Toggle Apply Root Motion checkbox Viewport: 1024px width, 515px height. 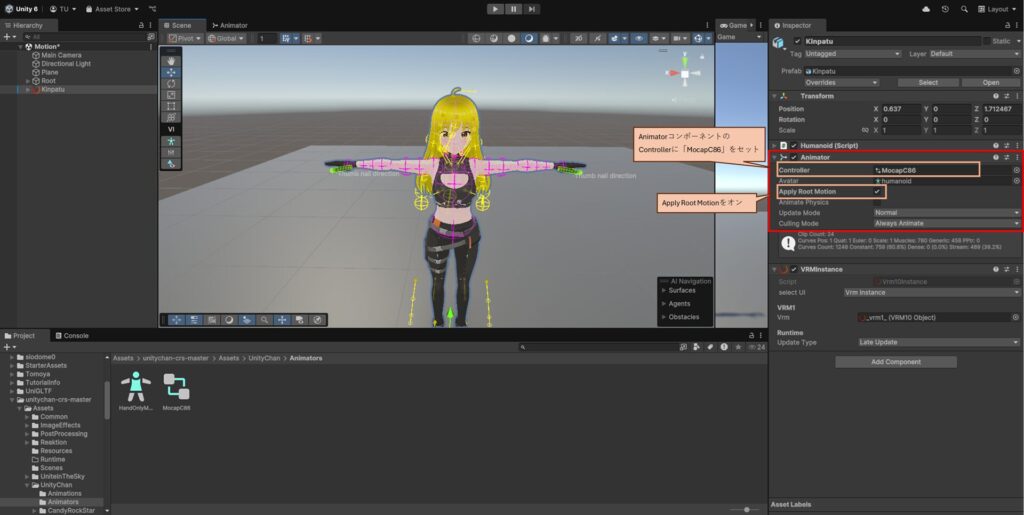tap(877, 191)
